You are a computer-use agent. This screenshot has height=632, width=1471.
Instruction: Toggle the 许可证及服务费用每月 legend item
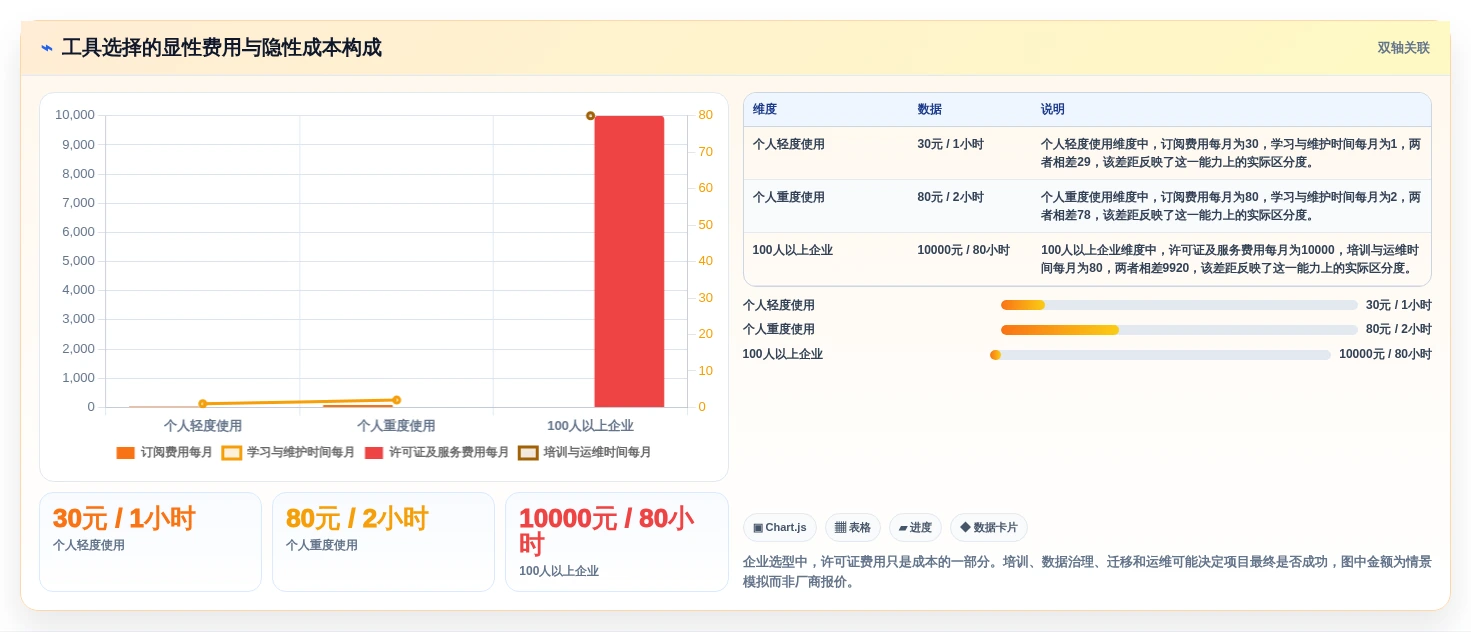(437, 452)
